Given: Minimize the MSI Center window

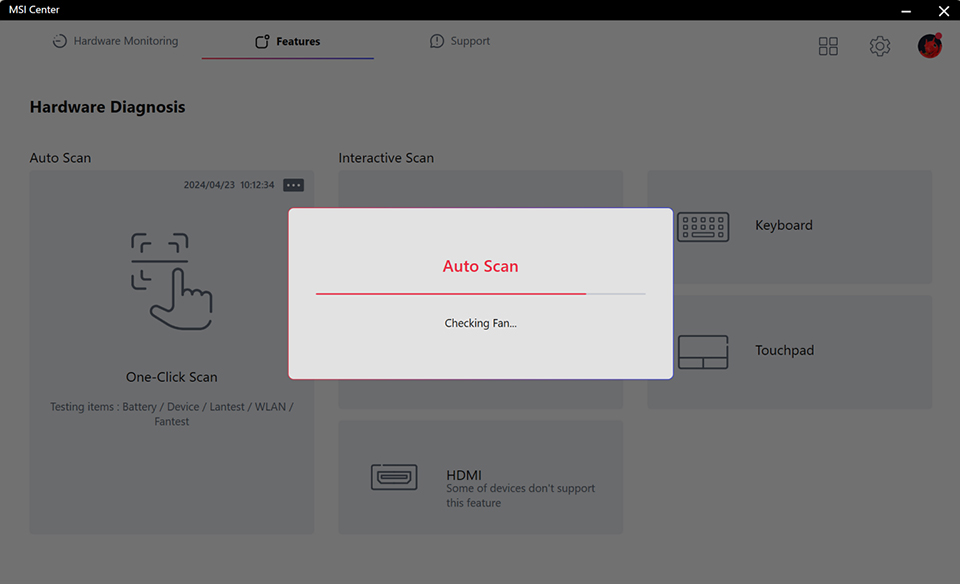Looking at the screenshot, I should coord(906,10).
